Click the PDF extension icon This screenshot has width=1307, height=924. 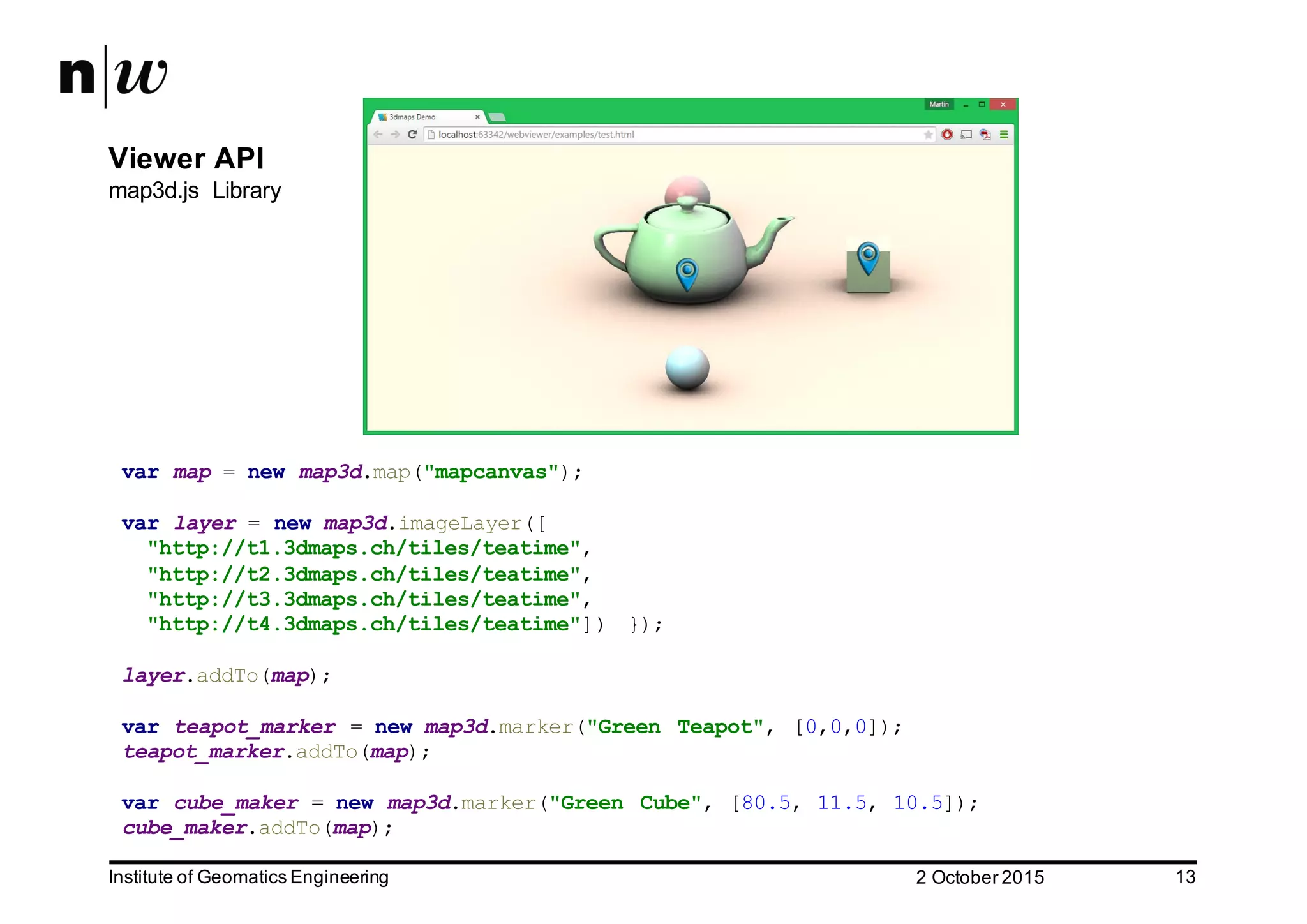pyautogui.click(x=985, y=135)
